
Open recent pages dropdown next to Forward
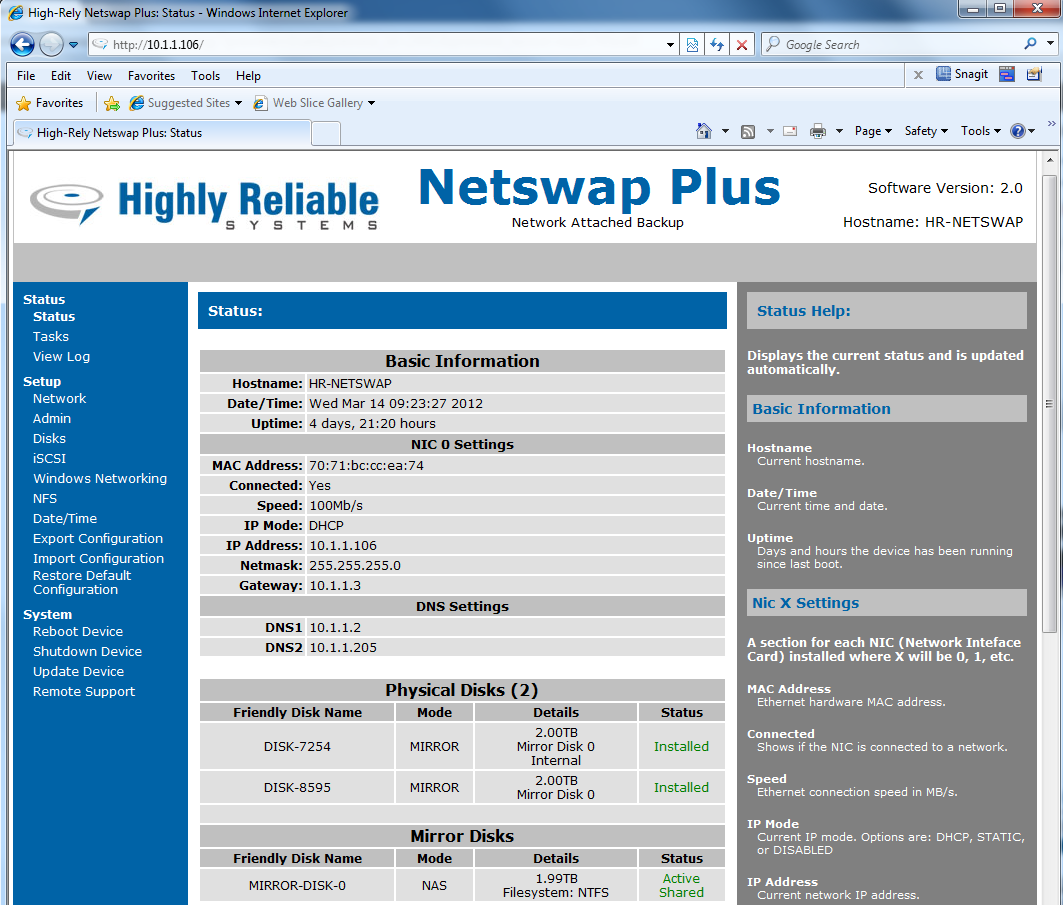73,45
